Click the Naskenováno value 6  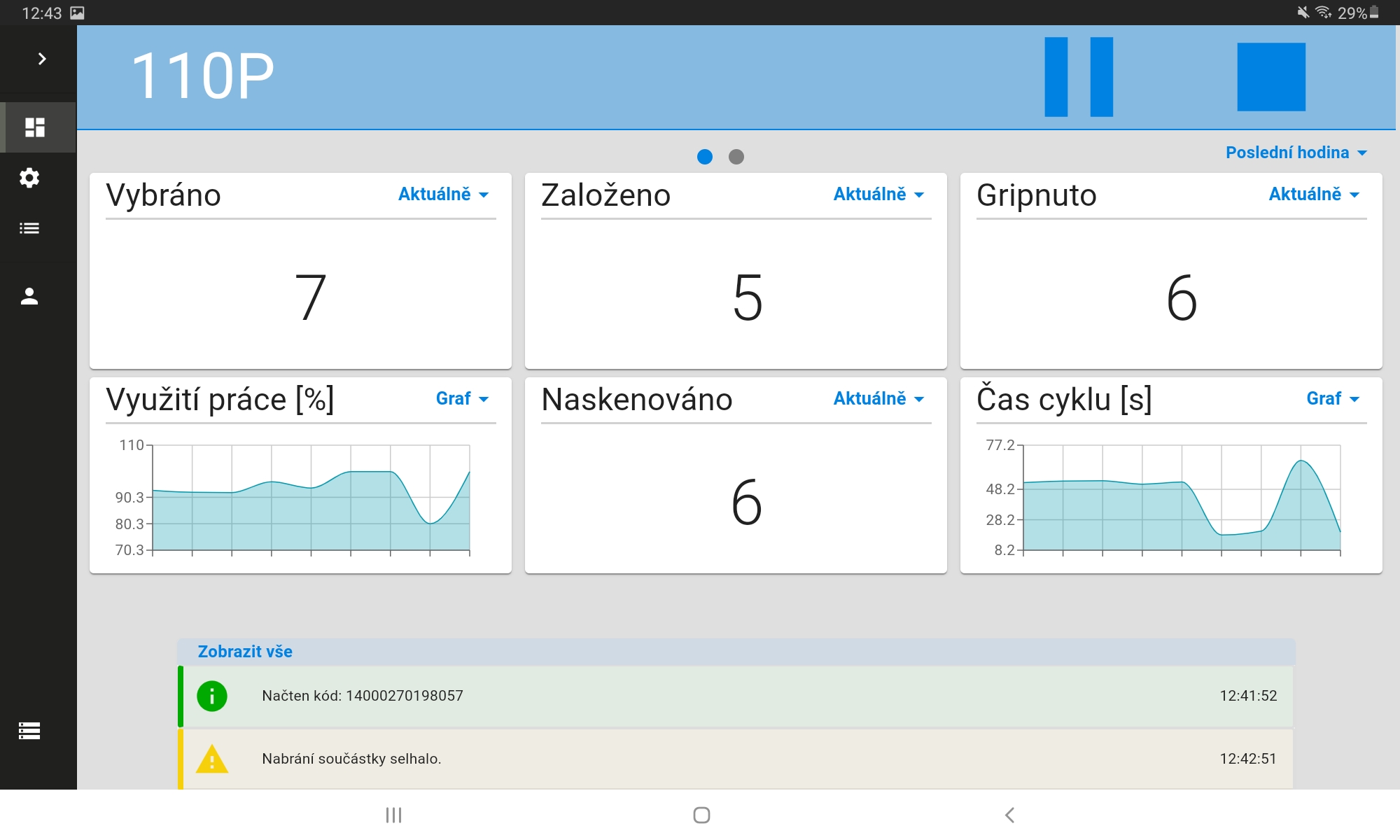(x=747, y=502)
